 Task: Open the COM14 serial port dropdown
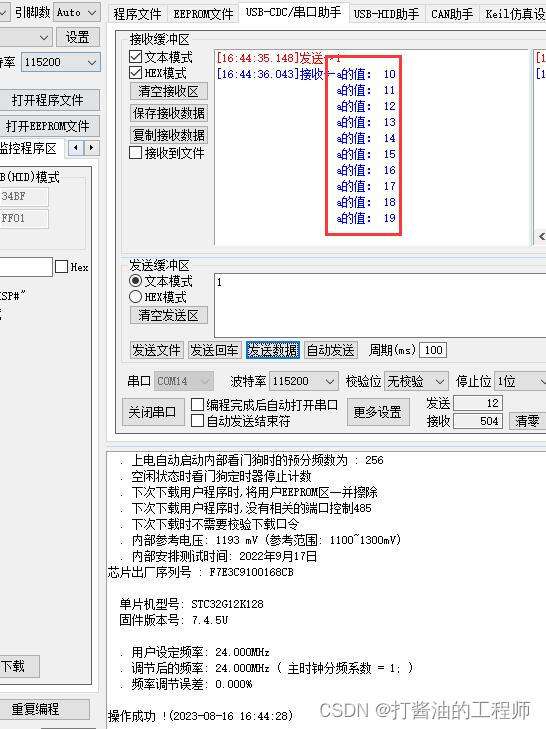(184, 381)
